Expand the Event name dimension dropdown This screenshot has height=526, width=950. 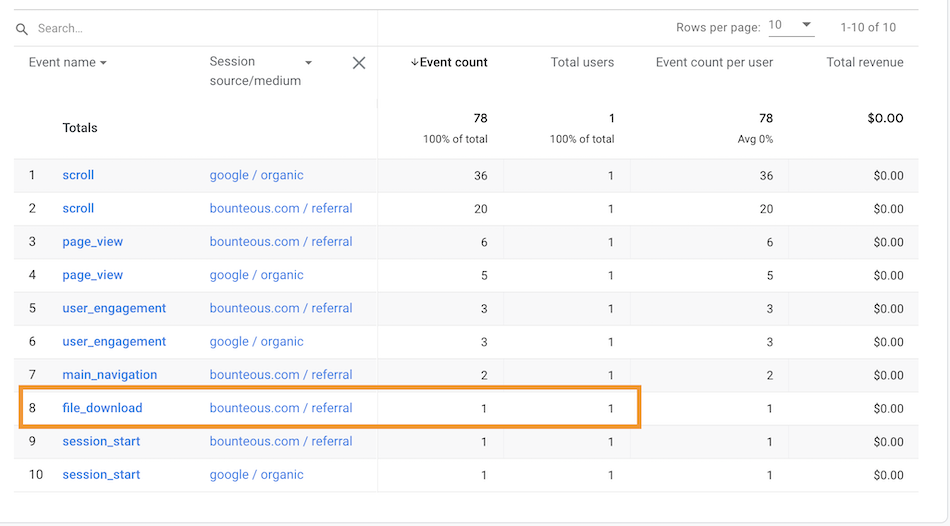[103, 63]
